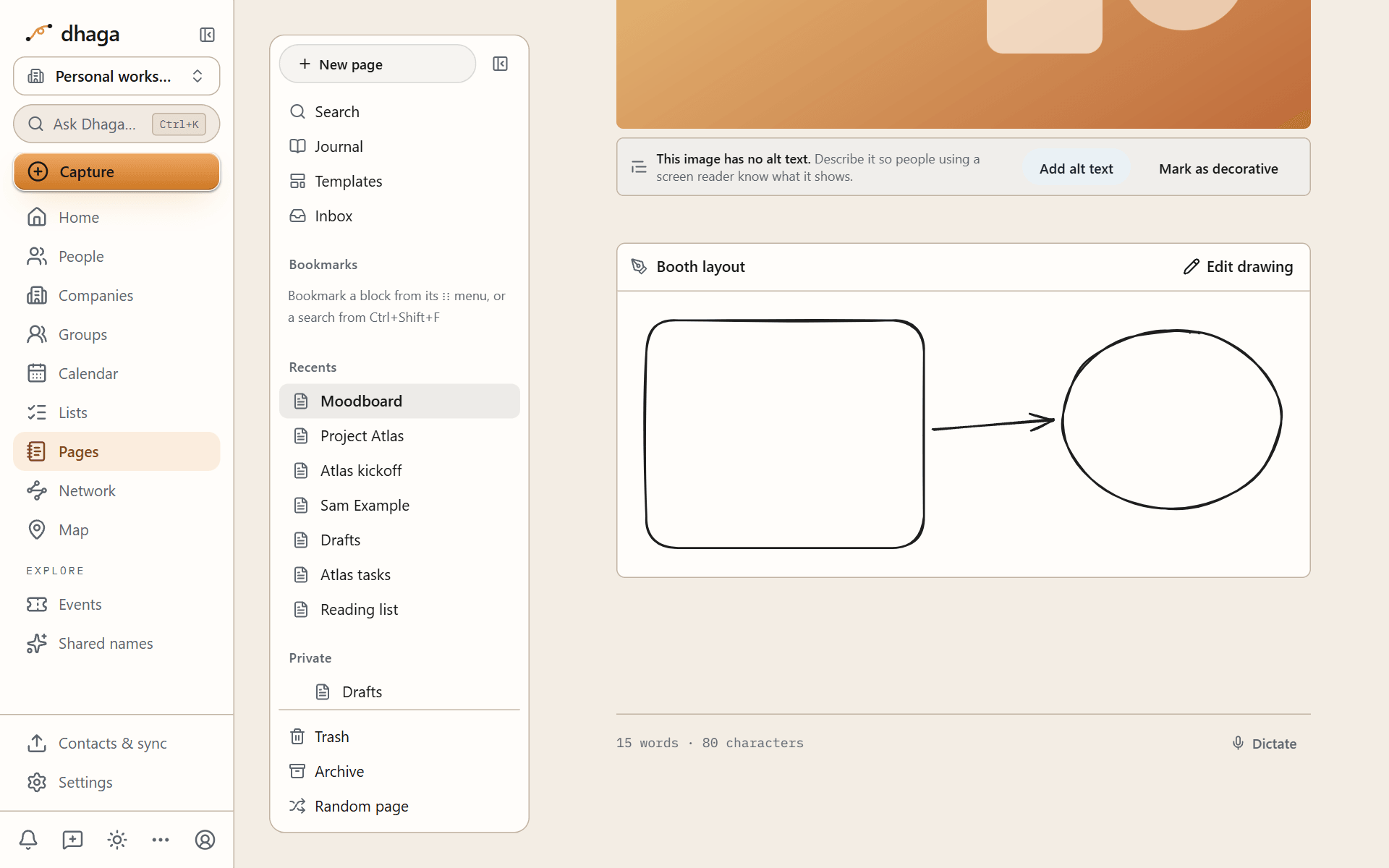Go to a Random page
The image size is (1389, 868).
pyautogui.click(x=399, y=806)
